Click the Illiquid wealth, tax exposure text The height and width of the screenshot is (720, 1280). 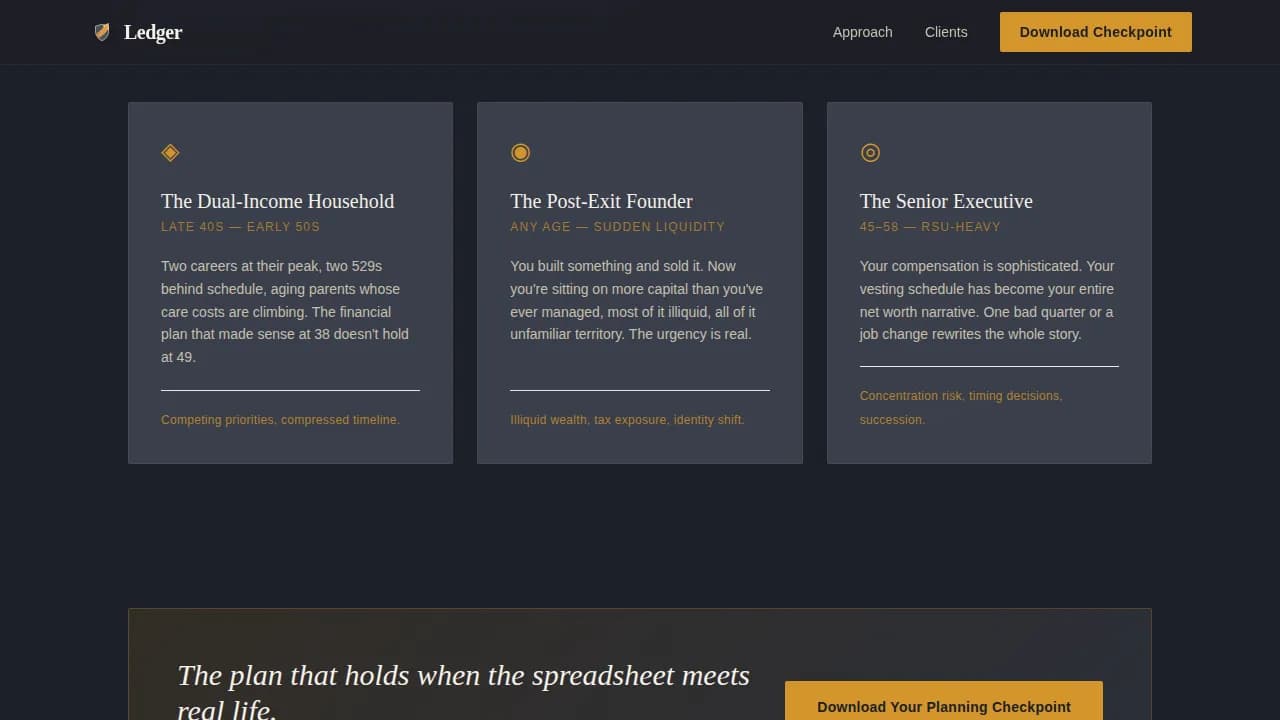[627, 420]
